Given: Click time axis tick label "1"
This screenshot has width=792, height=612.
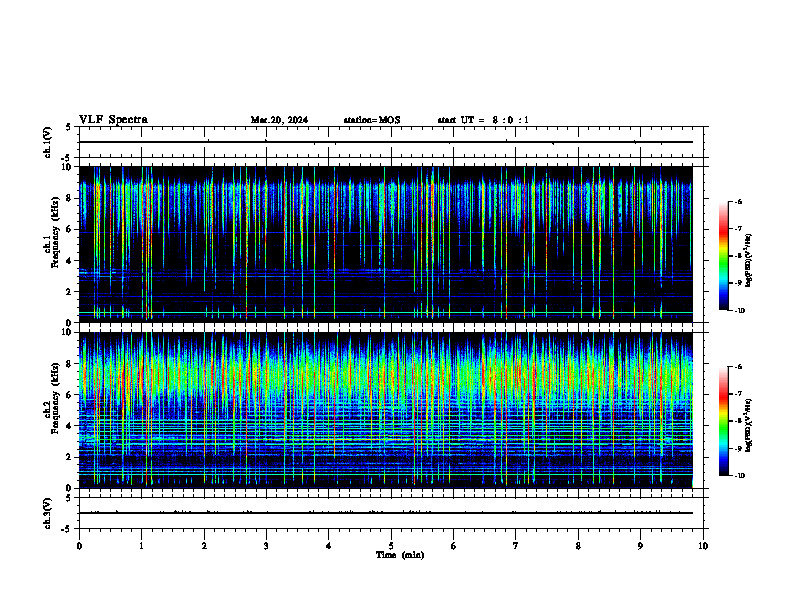Looking at the screenshot, I should pos(142,546).
